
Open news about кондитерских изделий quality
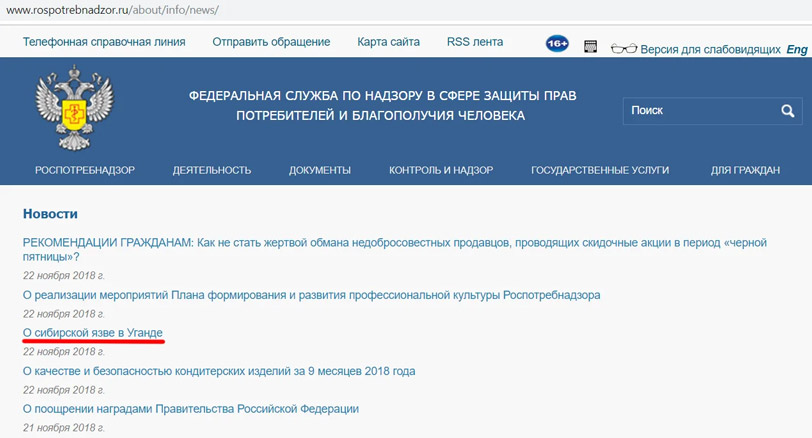[x=219, y=371]
